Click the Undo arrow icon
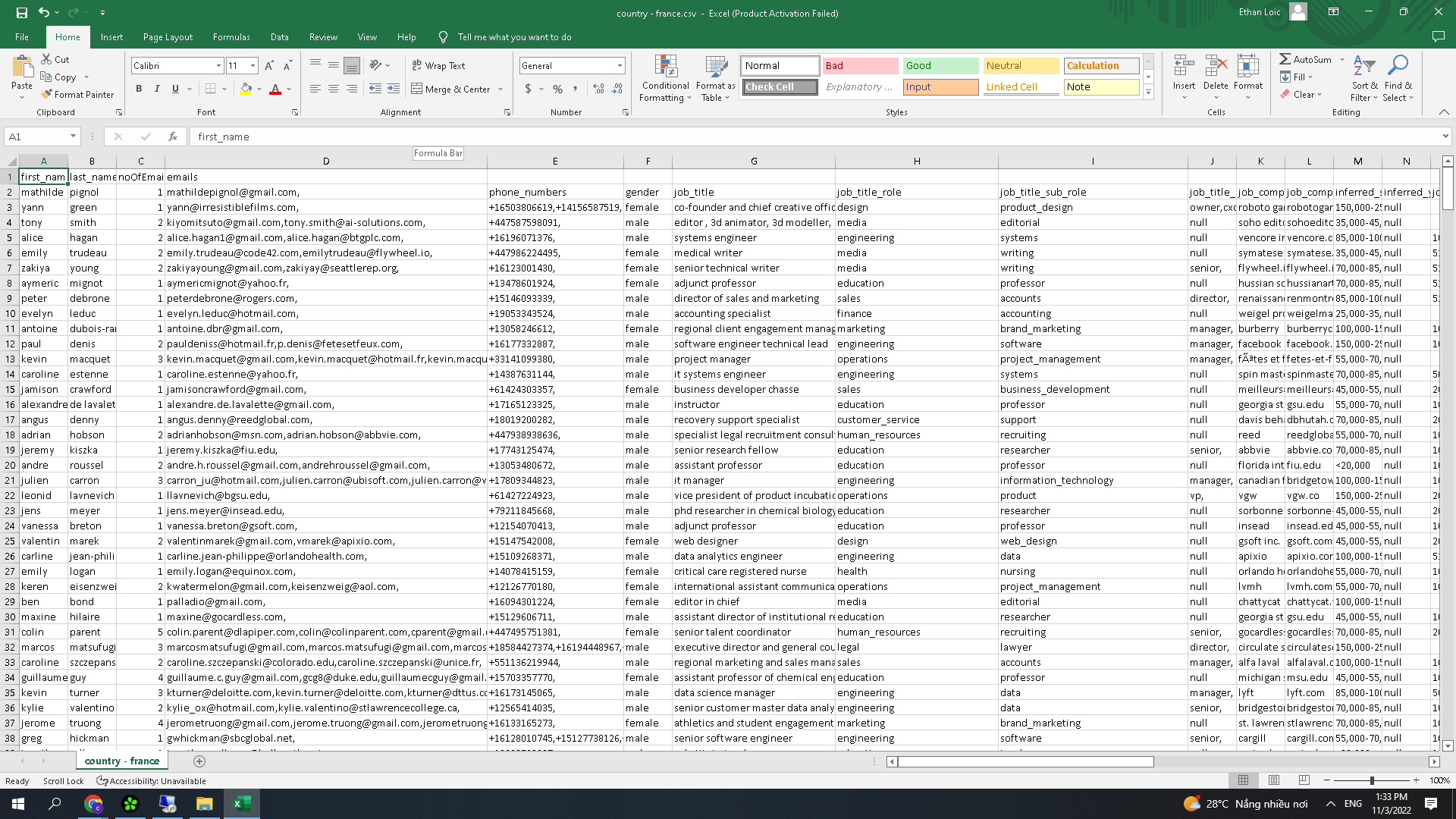Screen dimensions: 1456x819 point(44,12)
